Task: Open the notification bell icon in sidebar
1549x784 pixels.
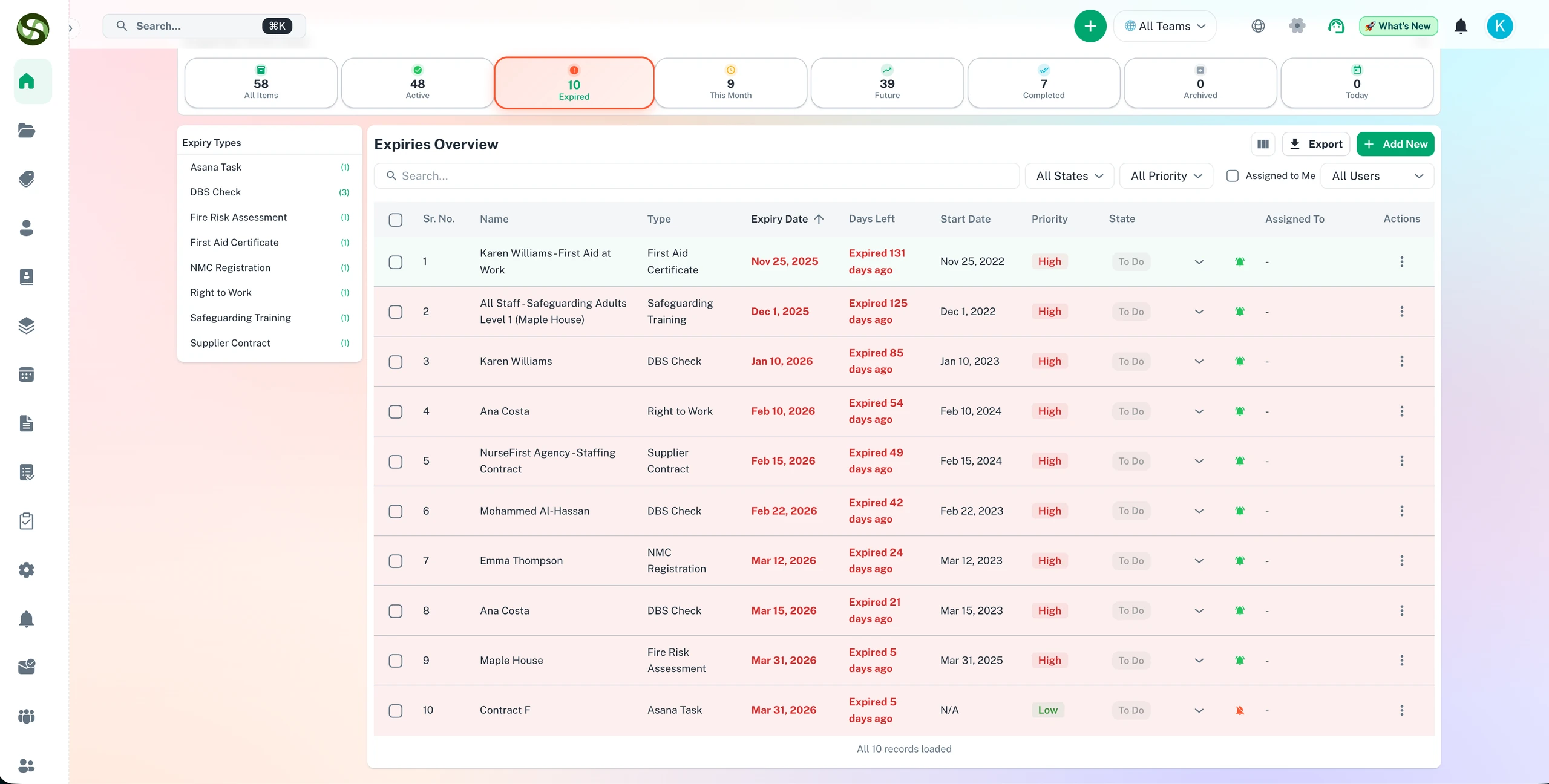Action: click(x=27, y=619)
